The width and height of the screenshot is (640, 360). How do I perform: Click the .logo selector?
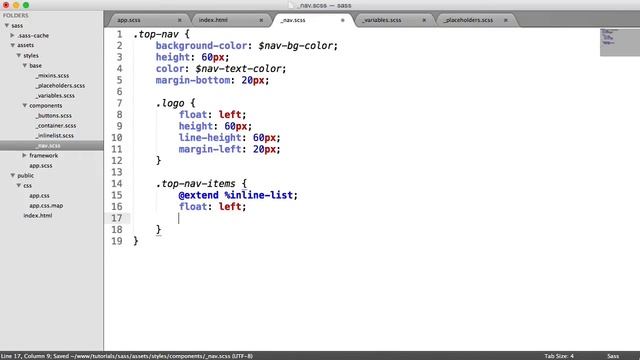pos(170,103)
